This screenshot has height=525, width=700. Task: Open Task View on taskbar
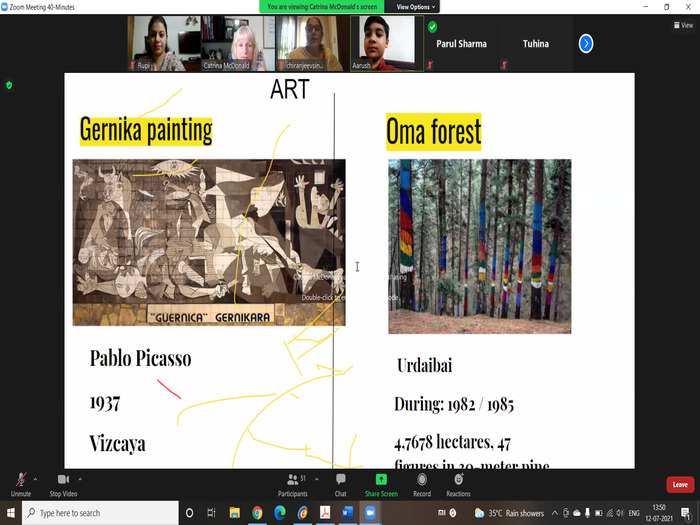[212, 513]
